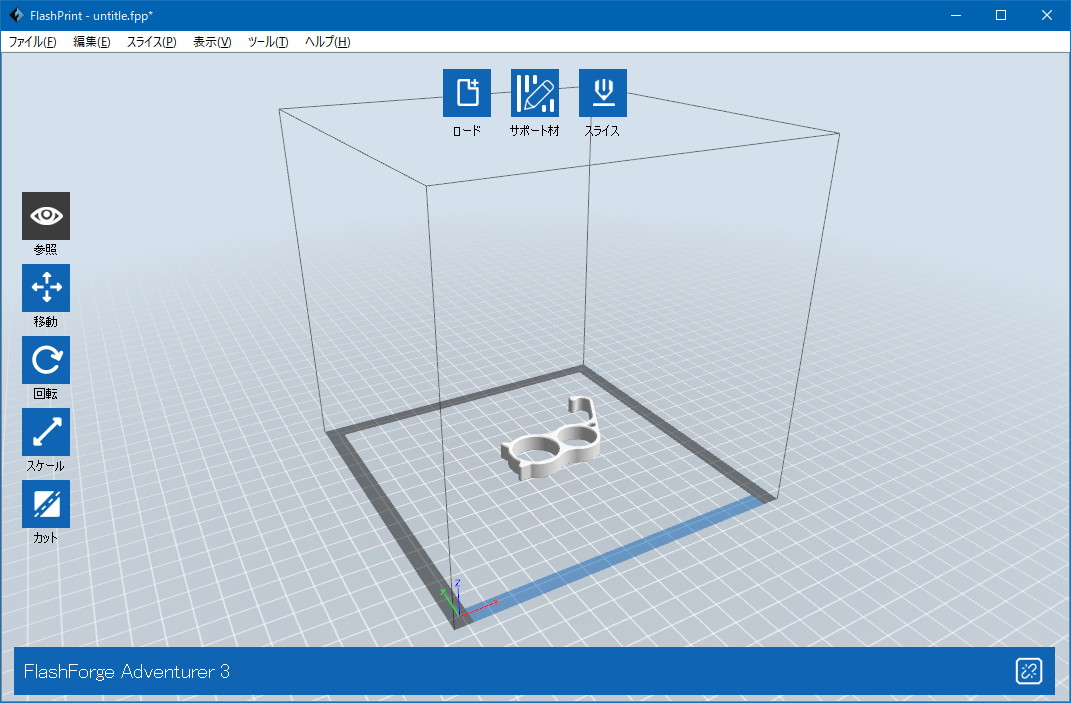
Task: Open the 編集(E) menu
Action: [92, 42]
